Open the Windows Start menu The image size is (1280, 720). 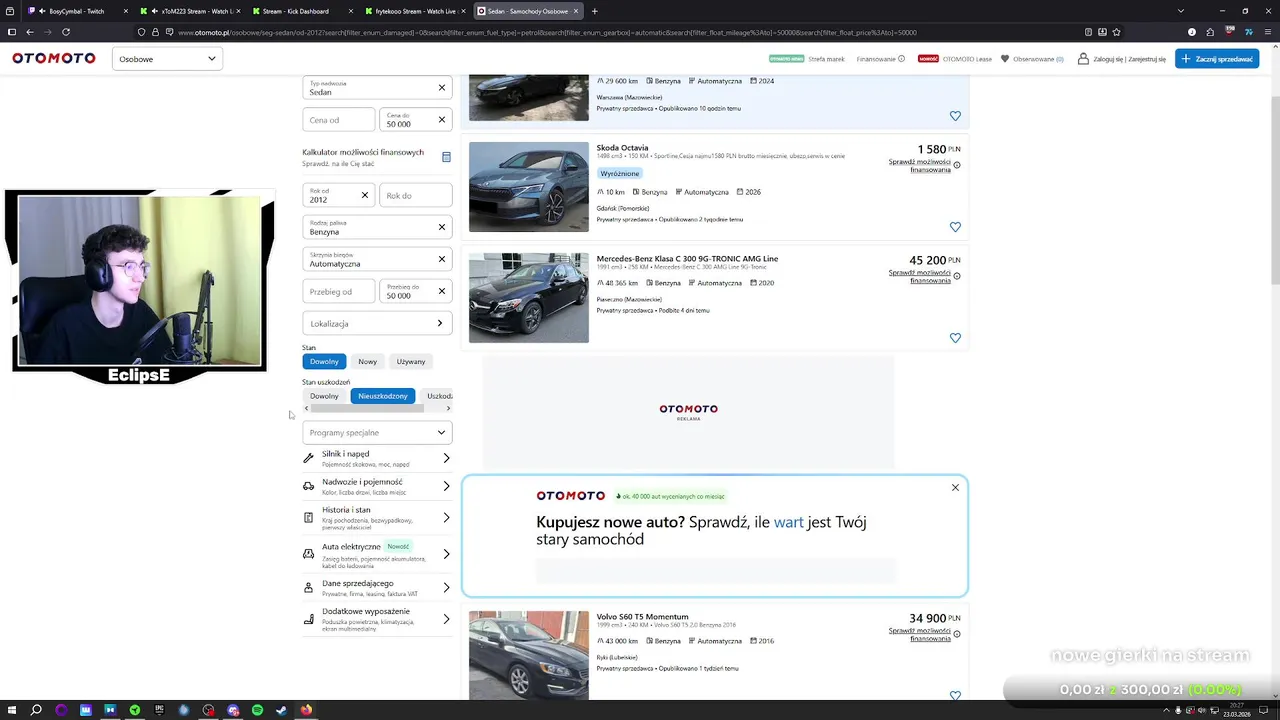11,710
